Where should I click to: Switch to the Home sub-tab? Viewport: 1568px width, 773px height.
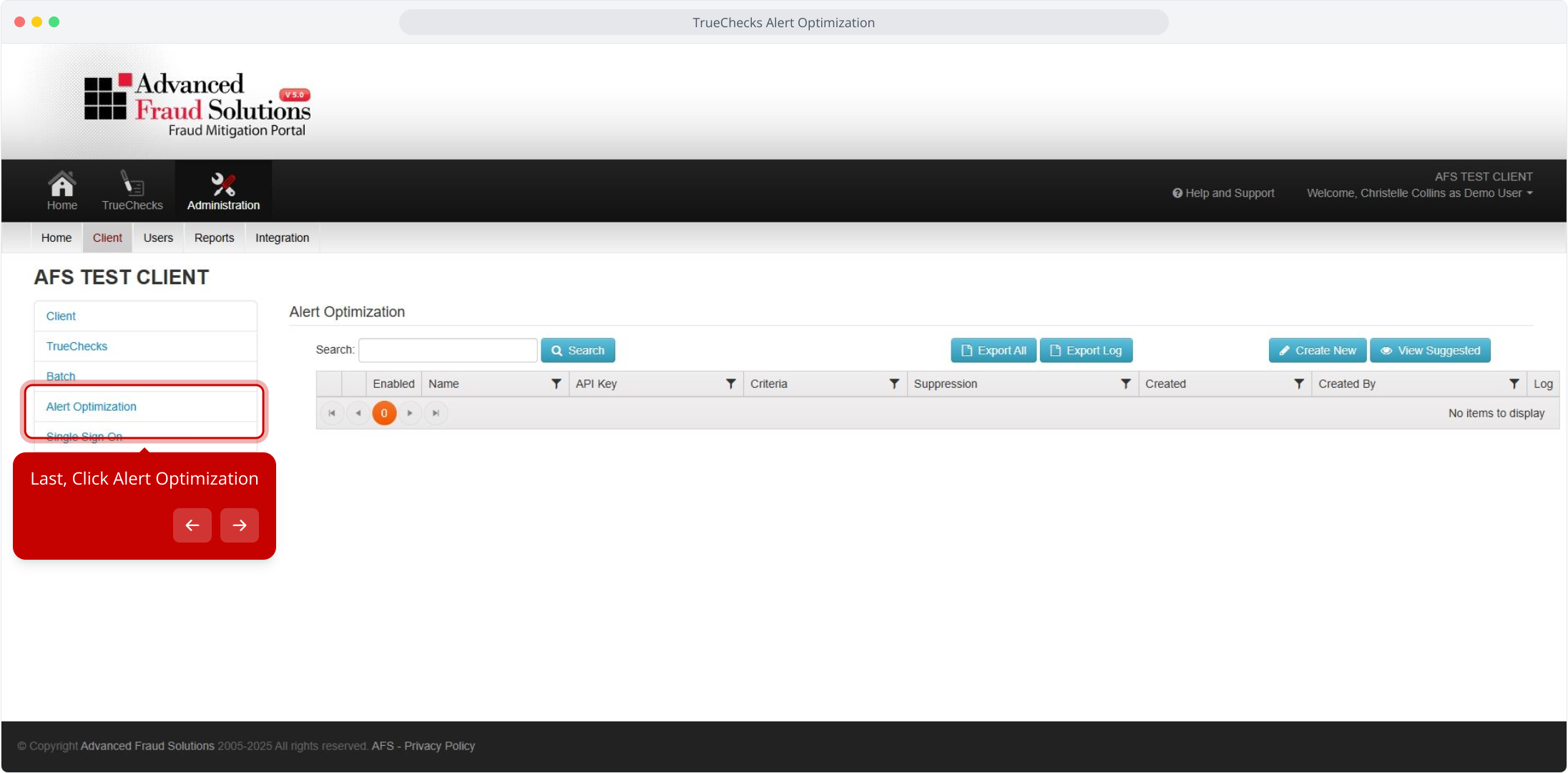point(57,238)
